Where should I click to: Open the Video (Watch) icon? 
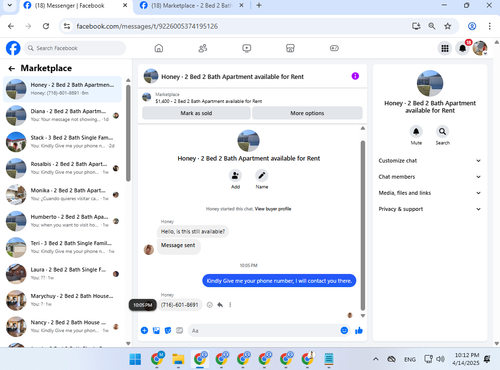(247, 48)
